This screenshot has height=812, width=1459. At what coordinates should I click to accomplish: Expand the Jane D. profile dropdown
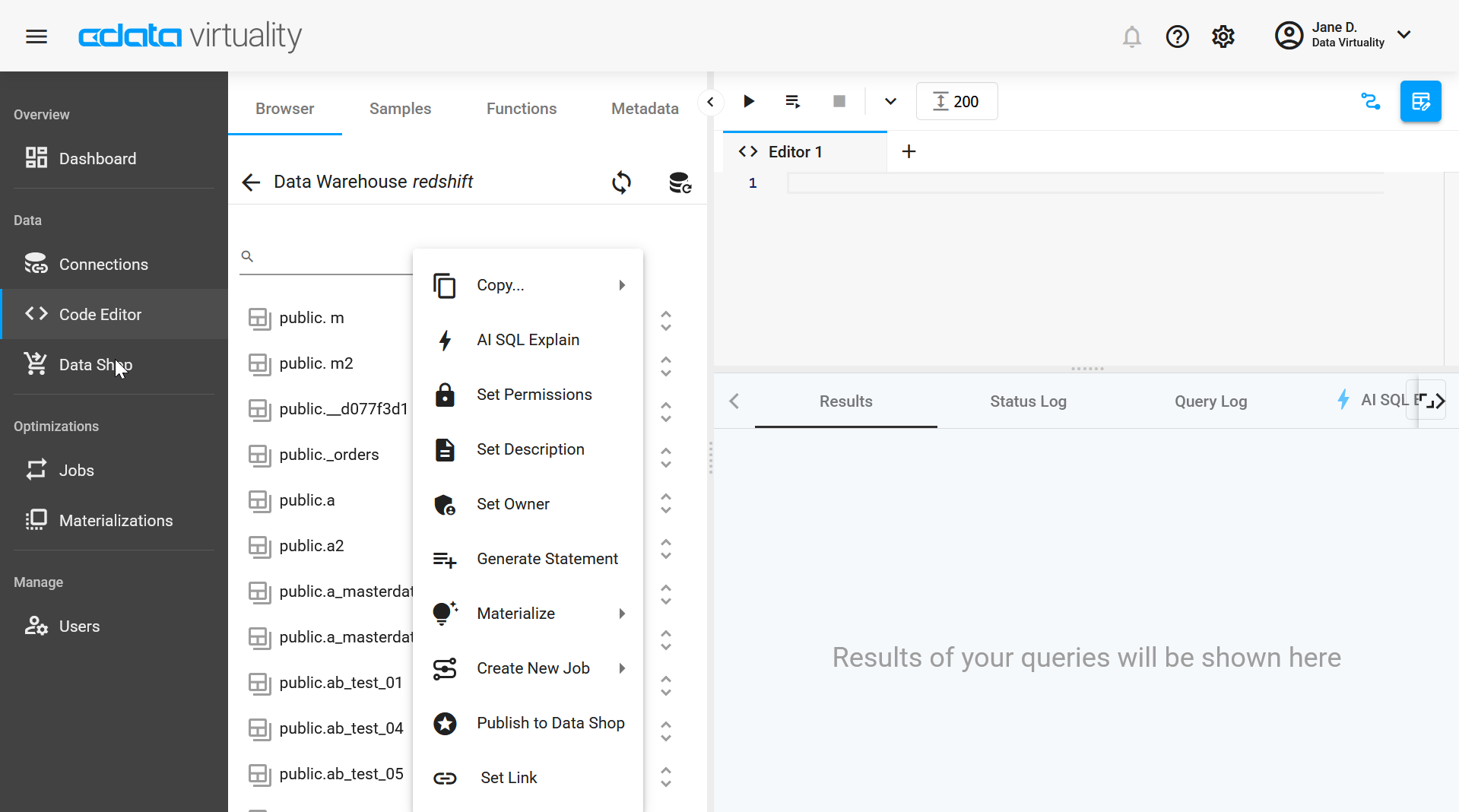pos(1403,34)
